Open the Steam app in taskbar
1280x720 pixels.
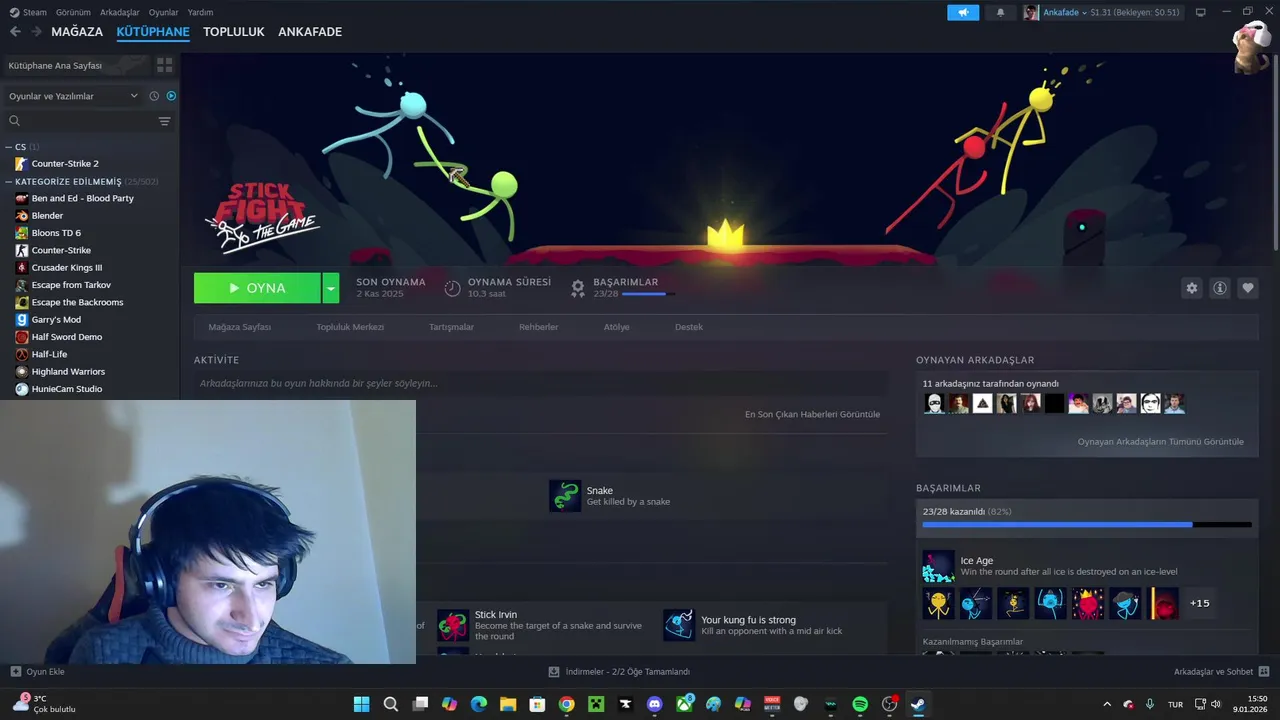pos(917,704)
